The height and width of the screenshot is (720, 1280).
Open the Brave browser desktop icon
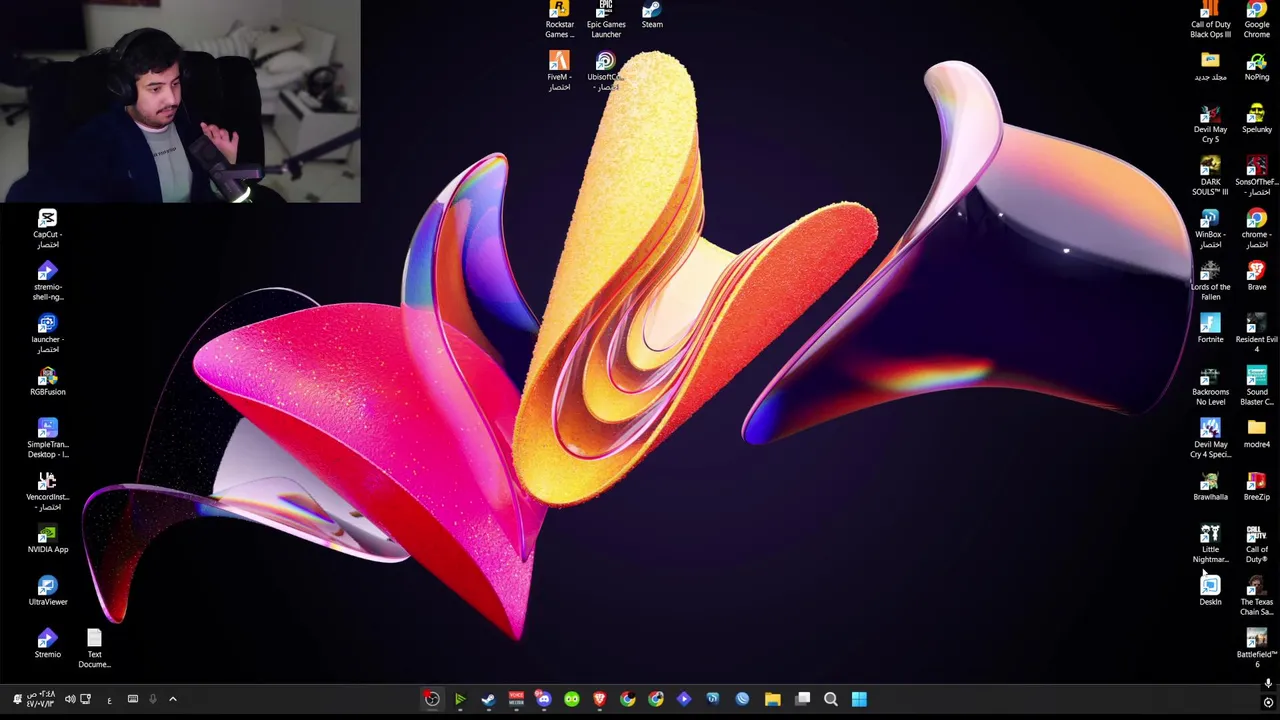(x=1257, y=277)
